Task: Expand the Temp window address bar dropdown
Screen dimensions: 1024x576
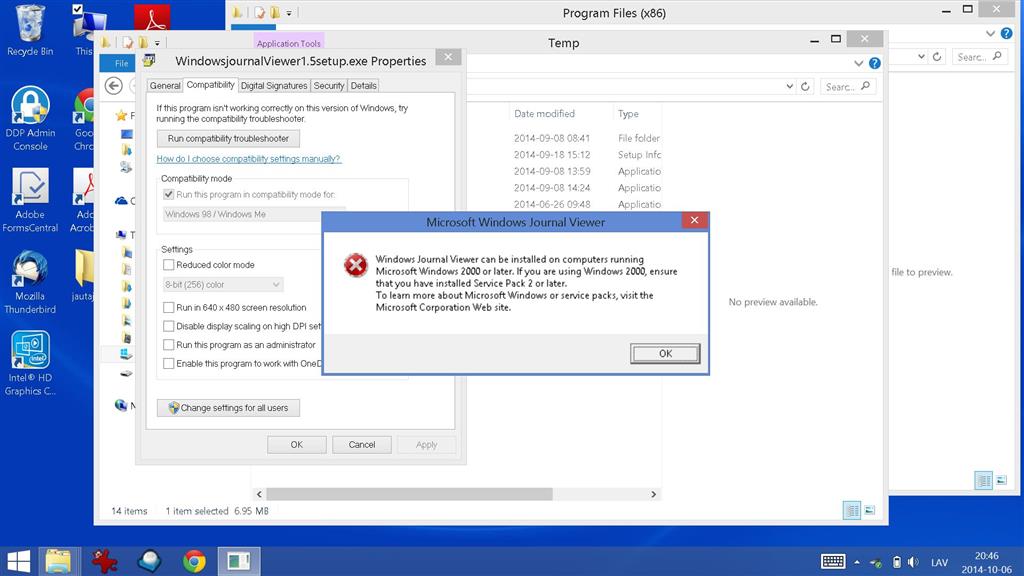Action: (790, 86)
